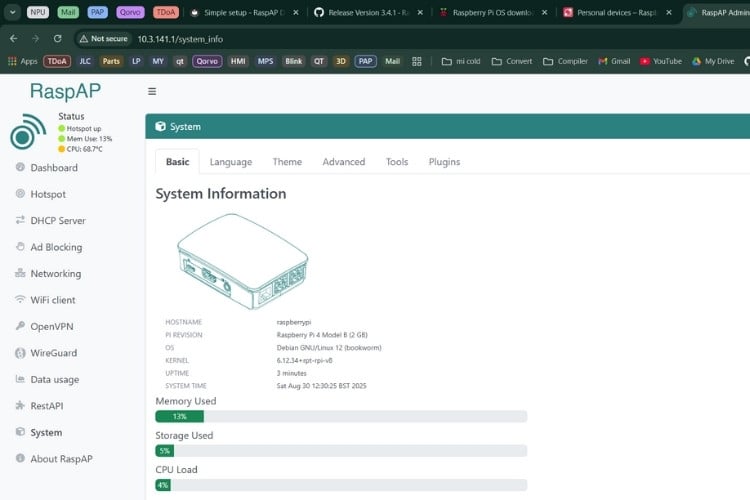Viewport: 750px width, 500px height.
Task: Open DHCP Server arrows icon
Action: pyautogui.click(x=20, y=220)
